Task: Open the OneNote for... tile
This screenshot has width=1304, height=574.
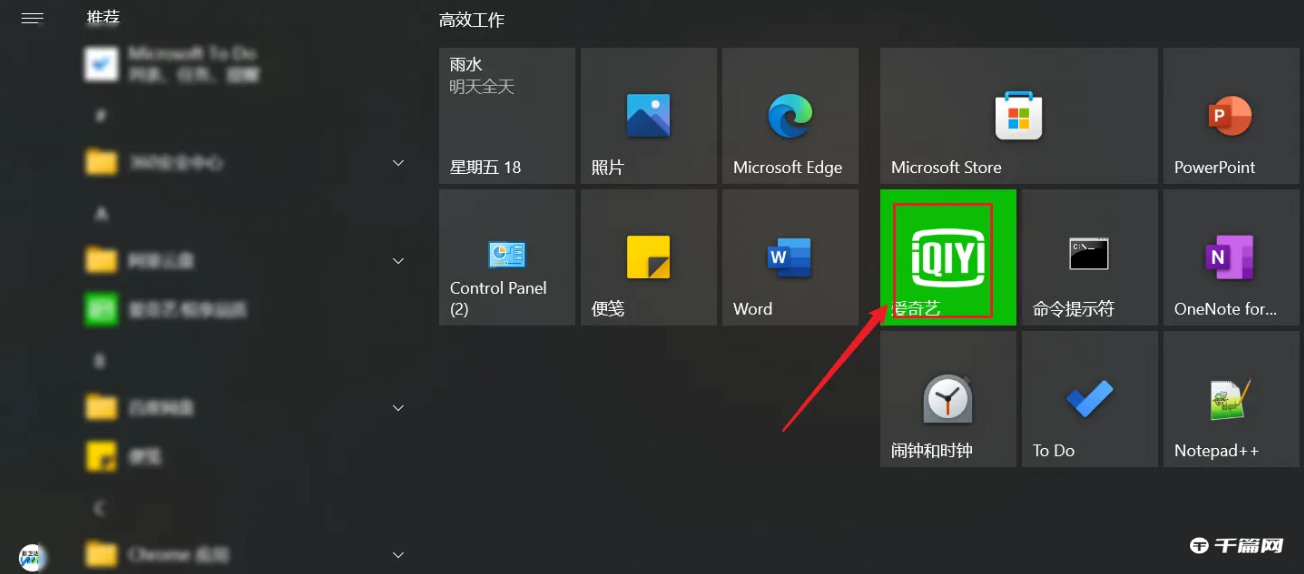Action: (x=1230, y=258)
